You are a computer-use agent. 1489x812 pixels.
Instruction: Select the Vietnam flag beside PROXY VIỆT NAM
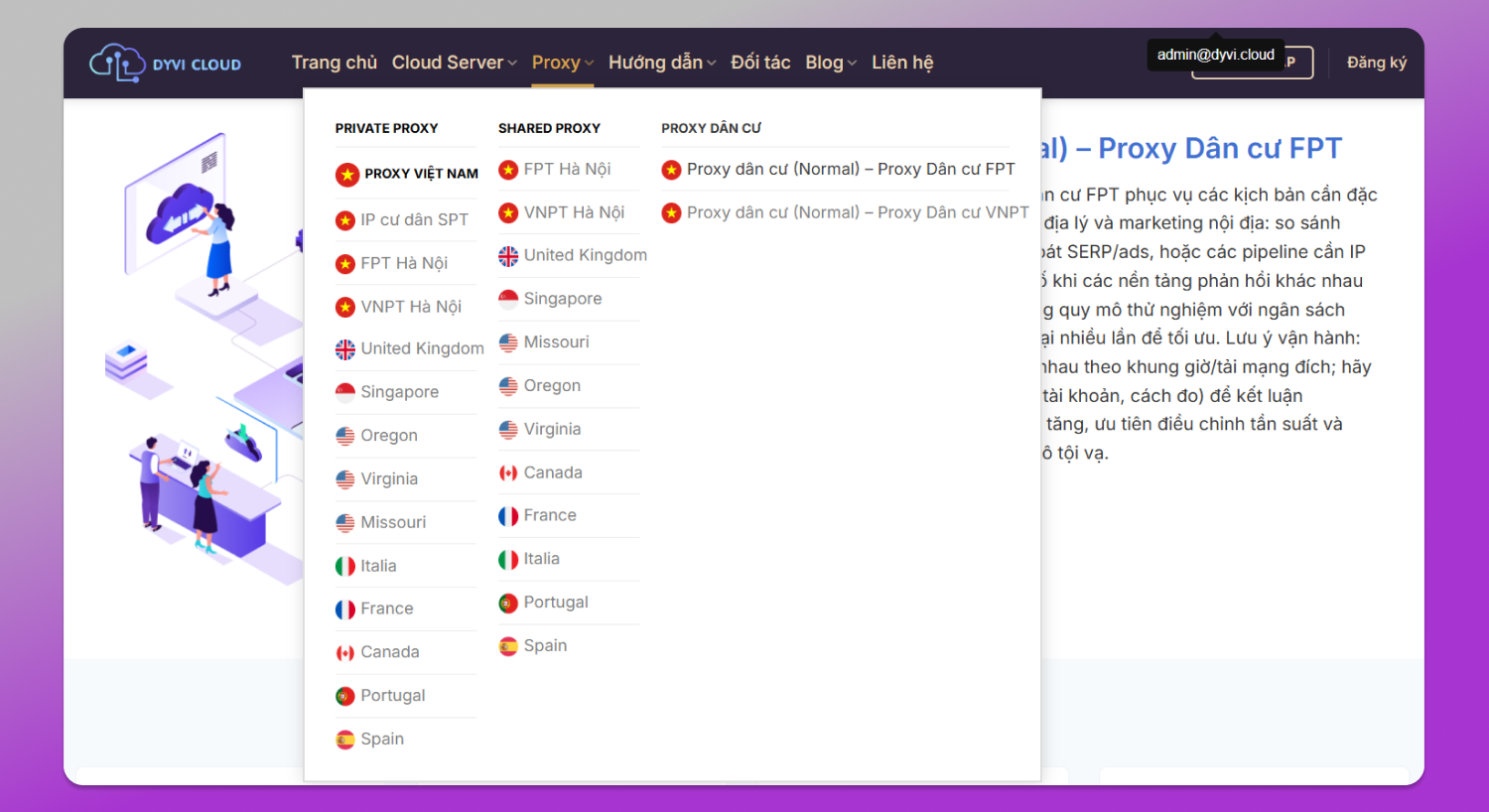tap(346, 175)
